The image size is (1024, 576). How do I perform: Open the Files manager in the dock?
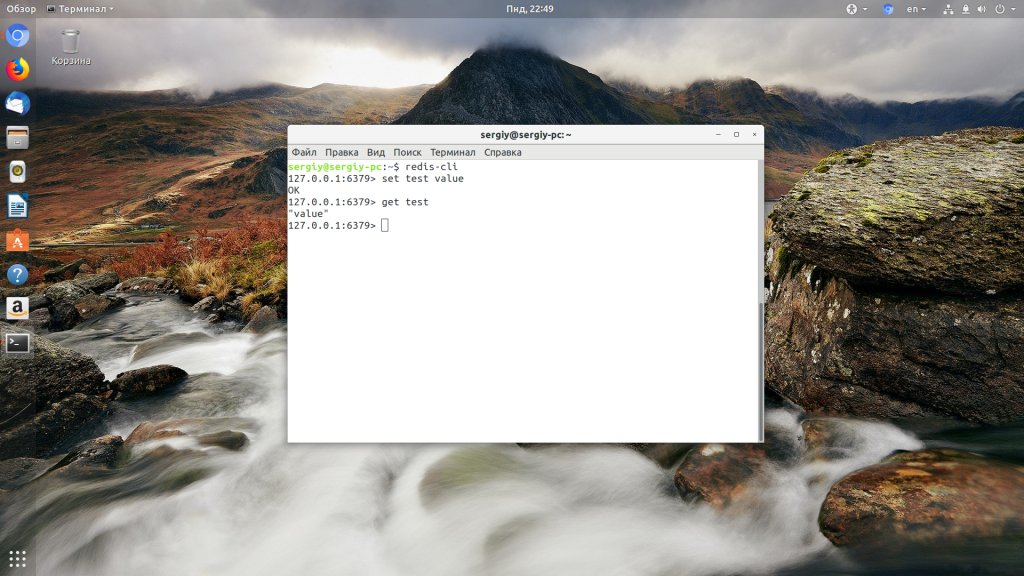(x=18, y=138)
